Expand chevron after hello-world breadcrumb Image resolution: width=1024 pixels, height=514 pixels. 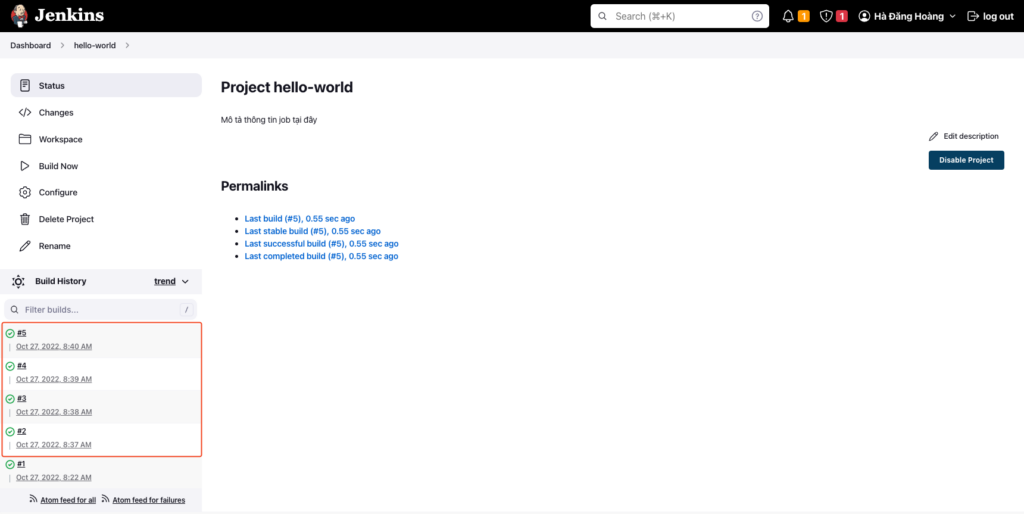click(x=127, y=46)
